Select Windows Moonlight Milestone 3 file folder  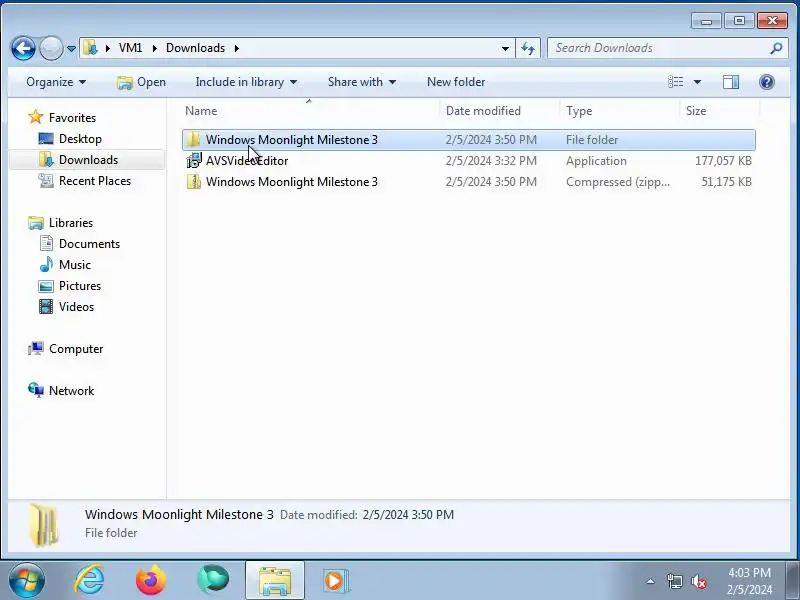[468, 140]
